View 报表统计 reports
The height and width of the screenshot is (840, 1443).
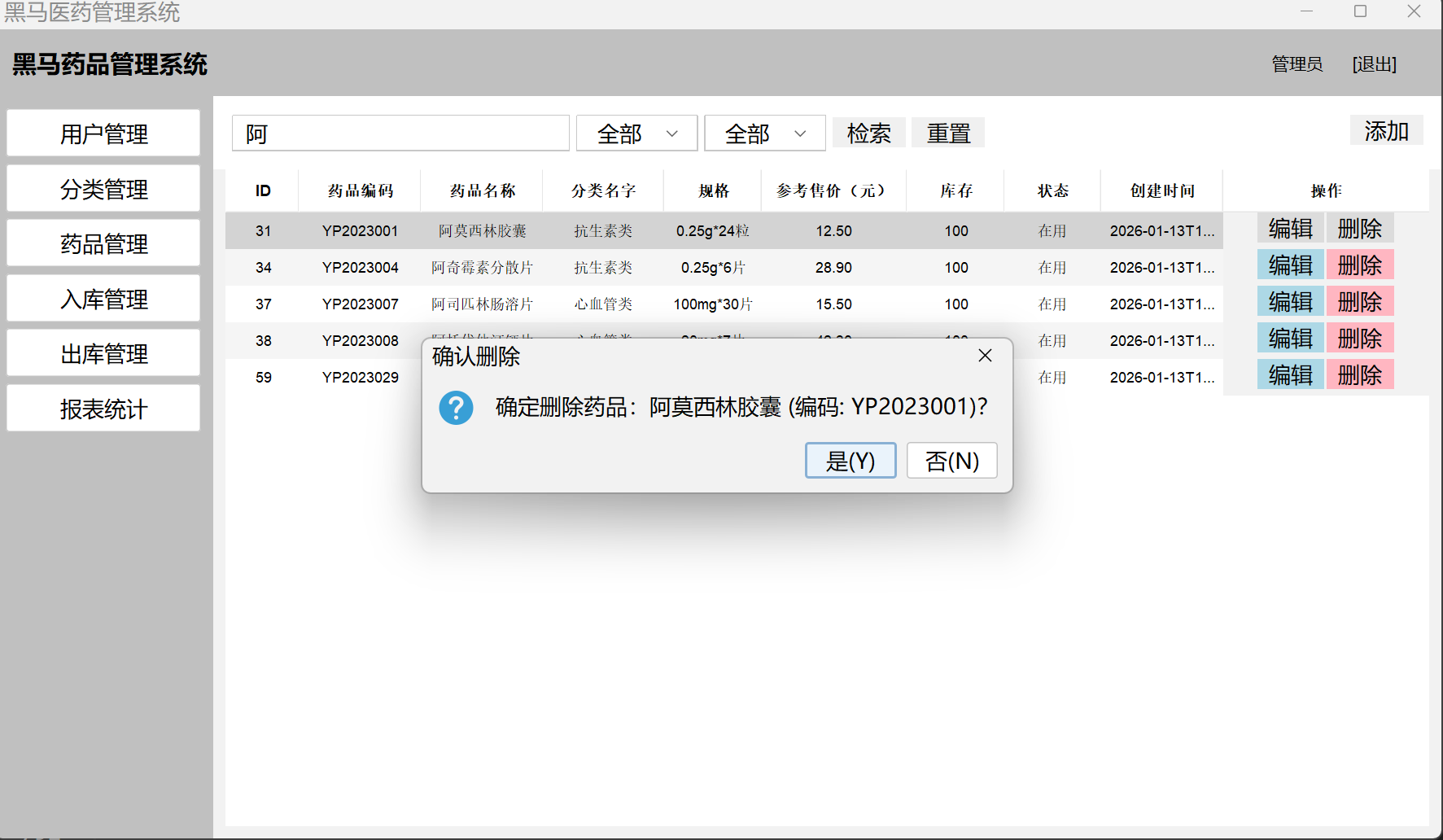pos(103,409)
